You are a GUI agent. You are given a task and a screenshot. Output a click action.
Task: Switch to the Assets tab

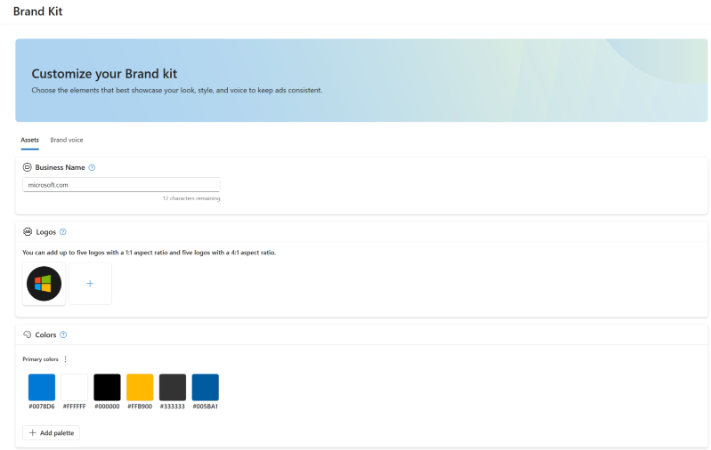[29, 140]
